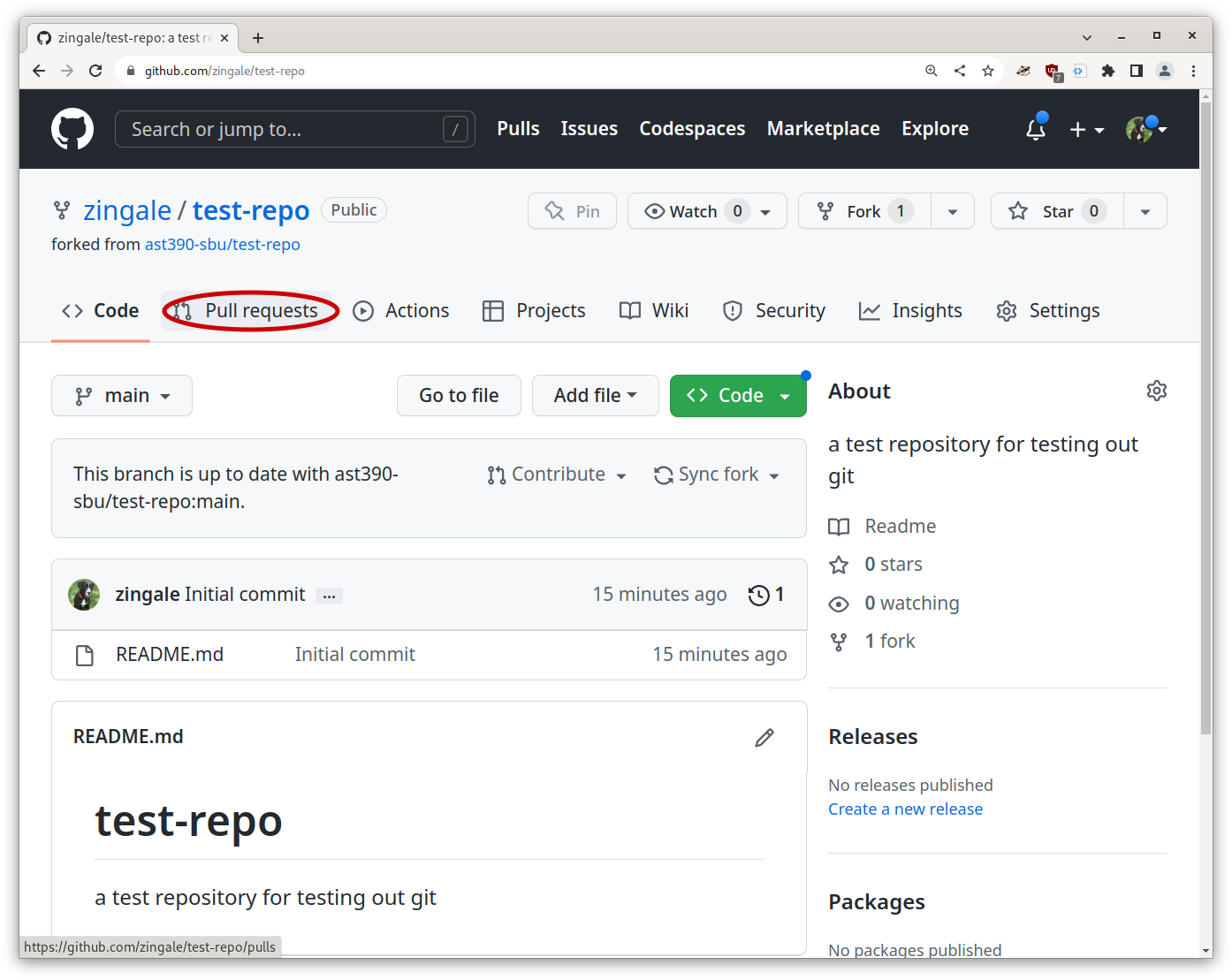Viewport: 1232px width, 980px height.
Task: Click the Create a new release link
Action: (905, 808)
